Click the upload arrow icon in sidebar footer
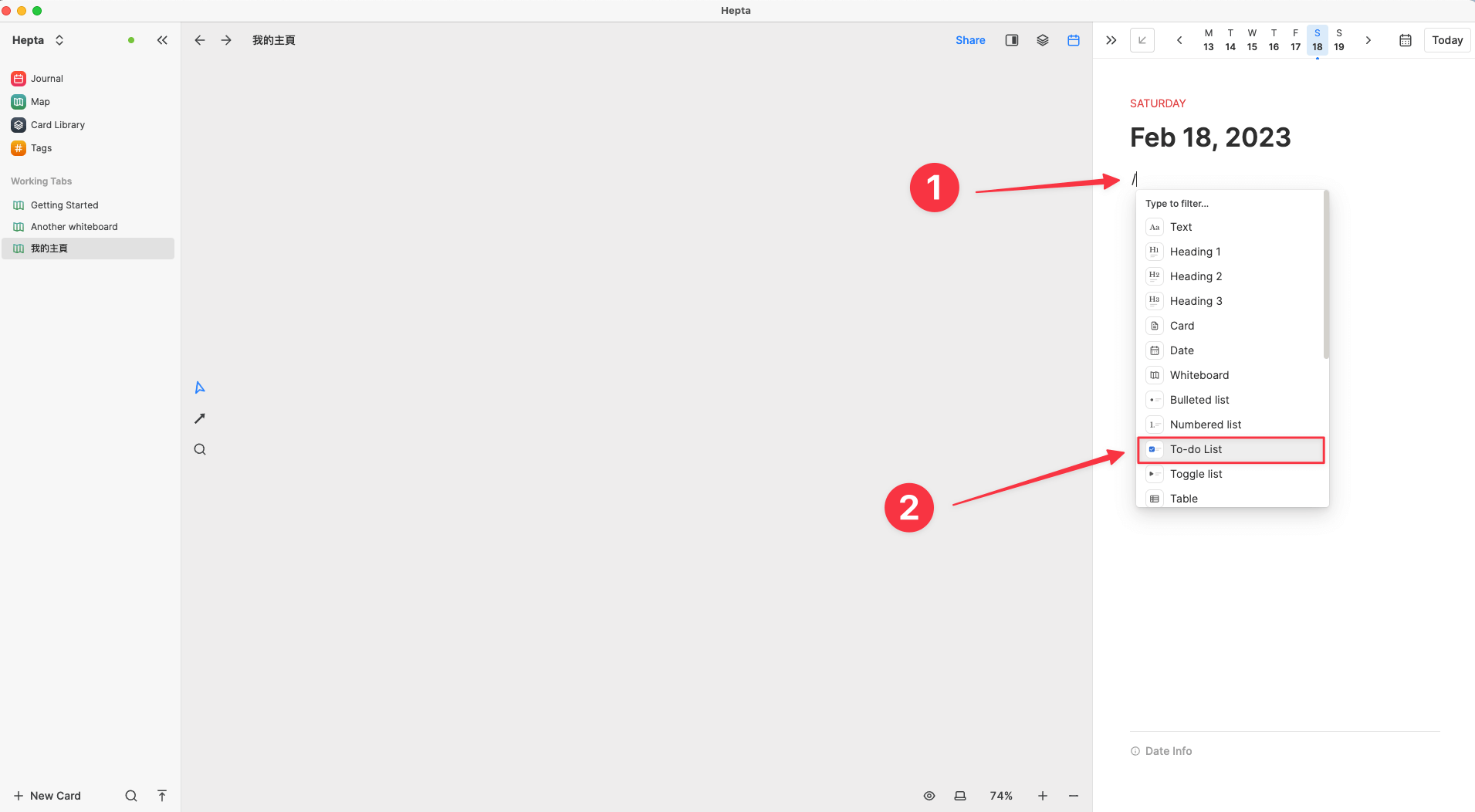The height and width of the screenshot is (812, 1475). [x=162, y=796]
